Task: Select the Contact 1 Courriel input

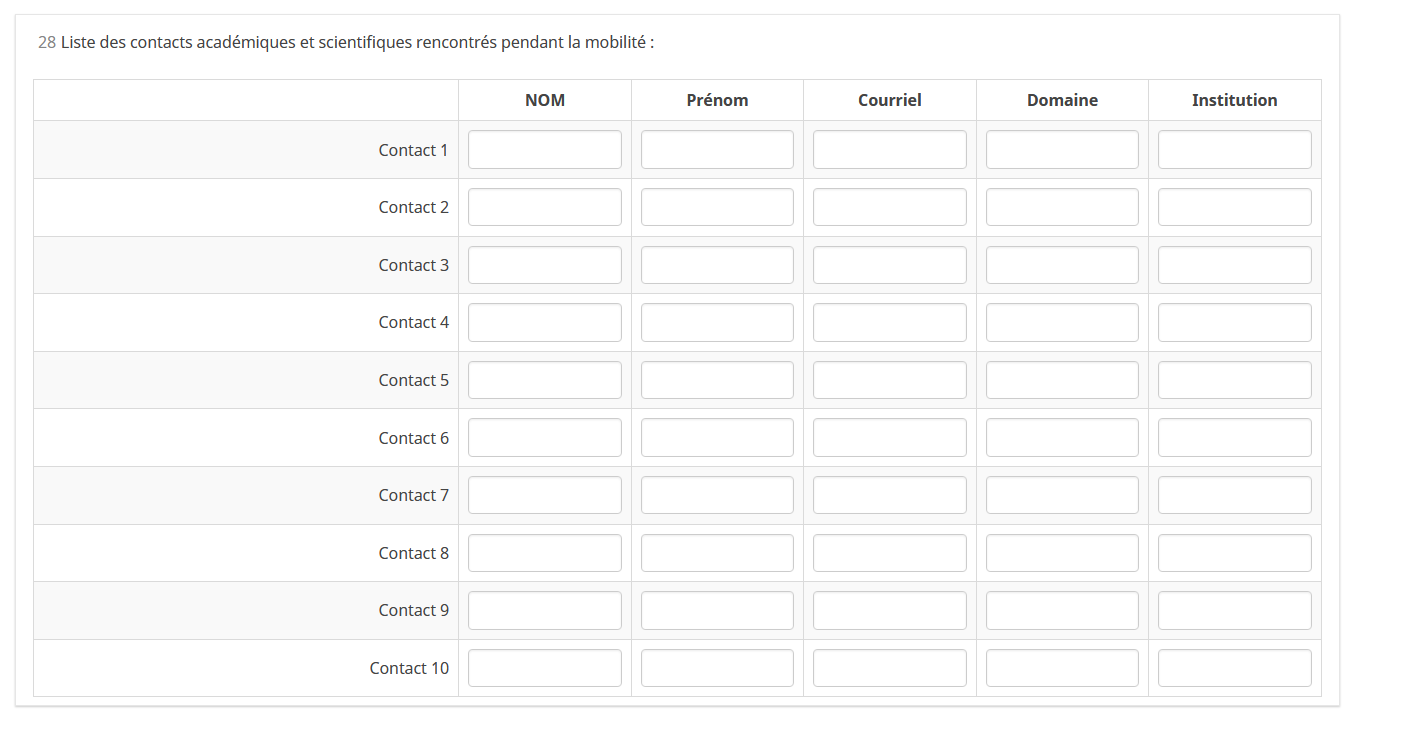Action: click(889, 150)
